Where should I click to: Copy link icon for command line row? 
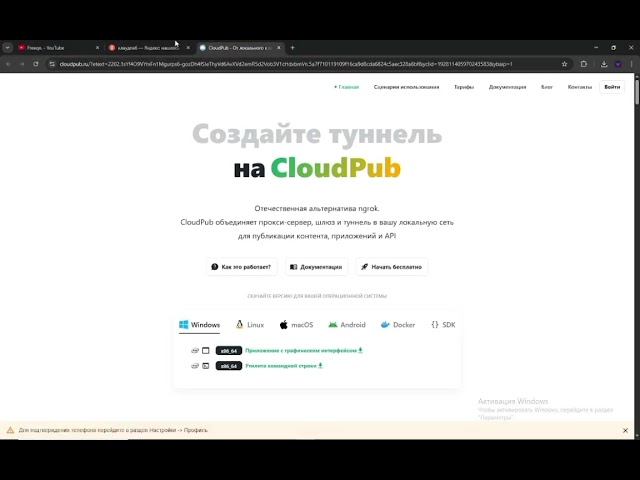195,366
